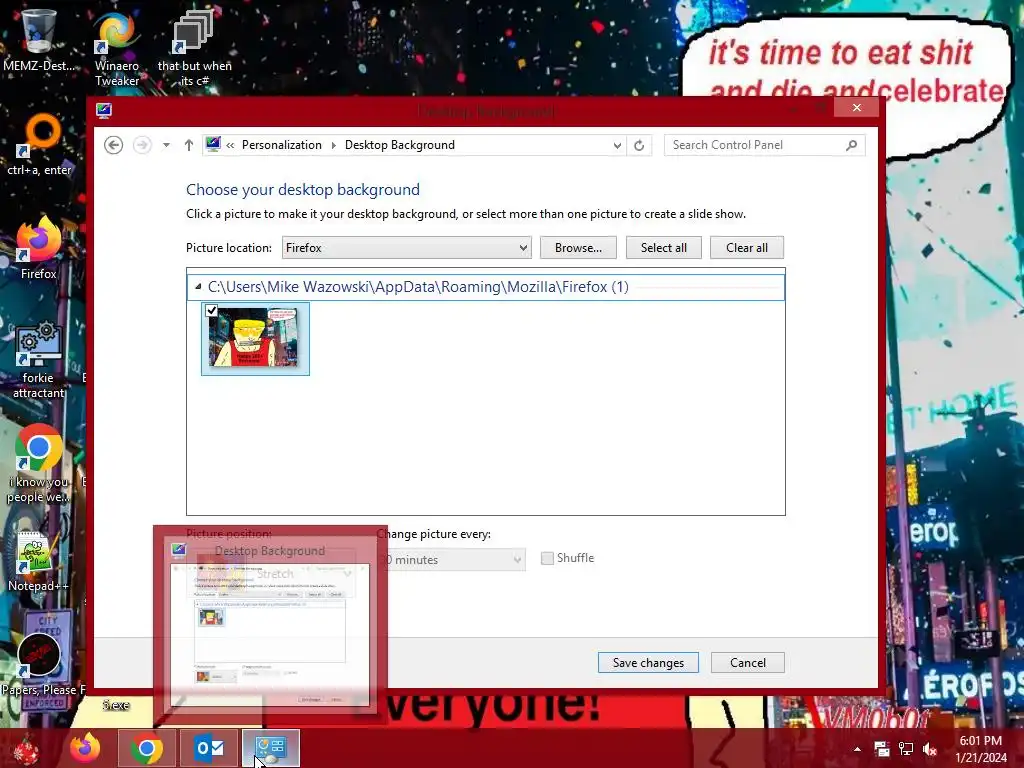Click Desktop Background in the breadcrumb

(400, 145)
